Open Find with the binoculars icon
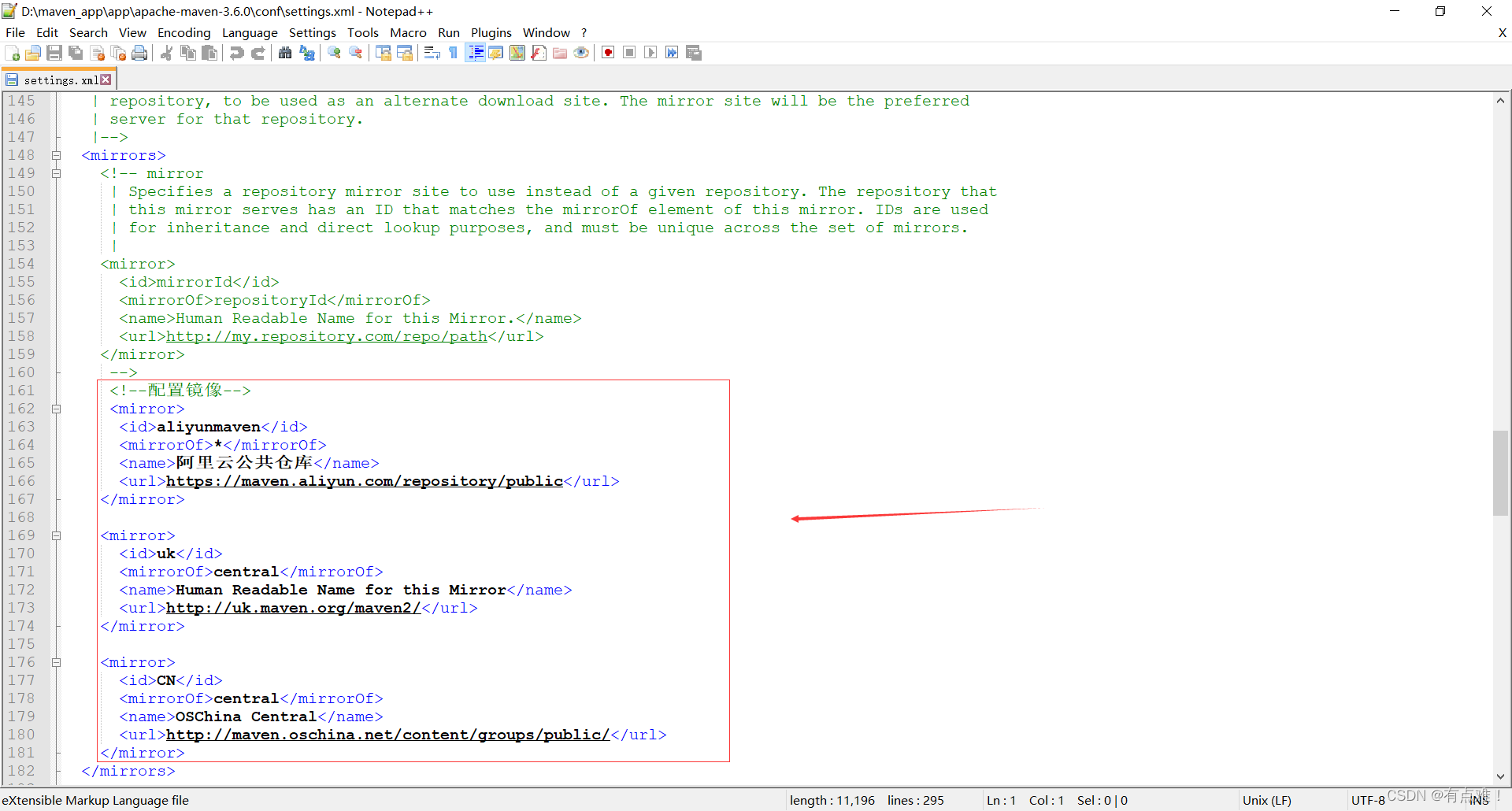1512x811 pixels. coord(285,53)
